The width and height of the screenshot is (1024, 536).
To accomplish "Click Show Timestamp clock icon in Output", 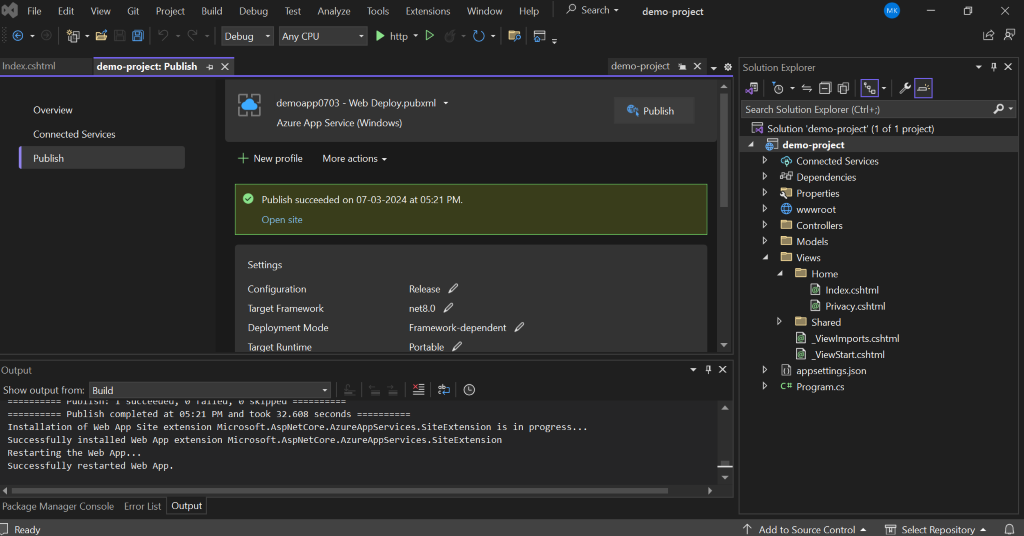I will [469, 390].
